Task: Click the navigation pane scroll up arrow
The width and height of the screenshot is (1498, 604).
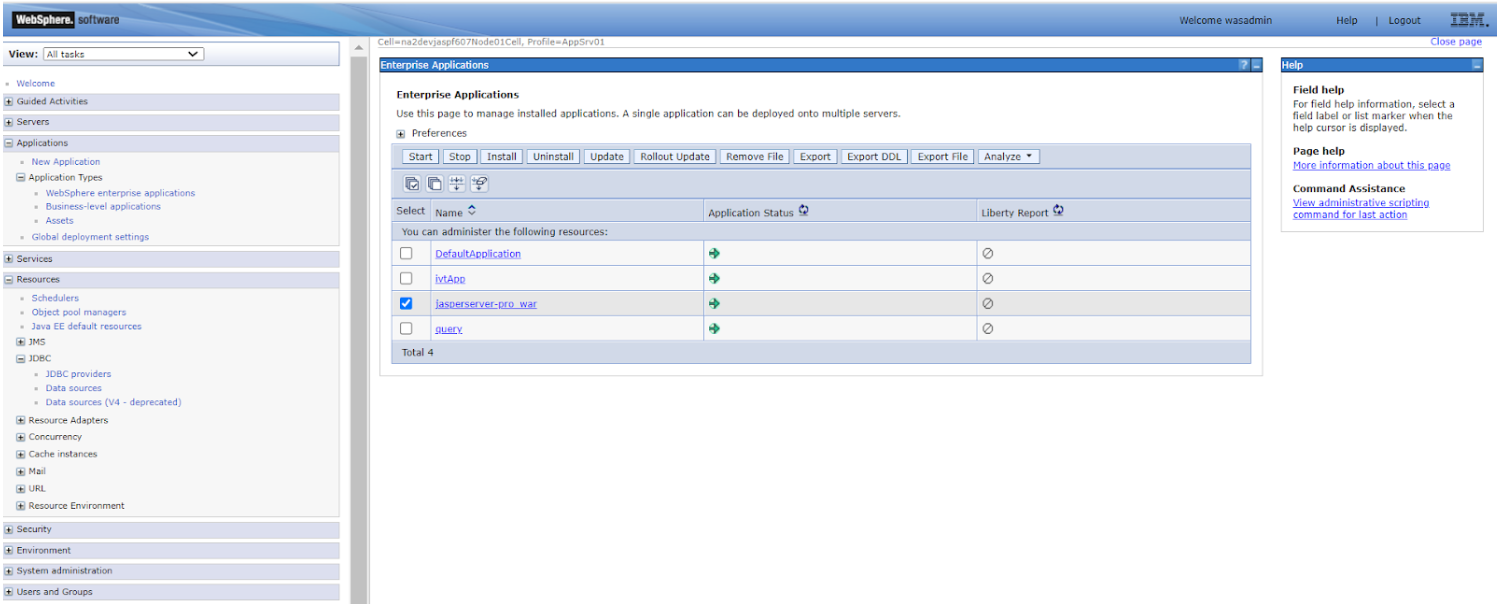Action: coord(358,47)
